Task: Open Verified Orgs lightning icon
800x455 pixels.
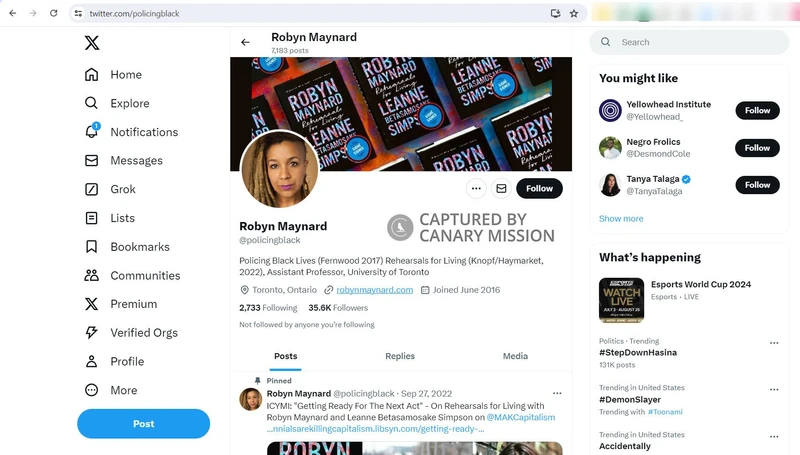Action: (91, 333)
